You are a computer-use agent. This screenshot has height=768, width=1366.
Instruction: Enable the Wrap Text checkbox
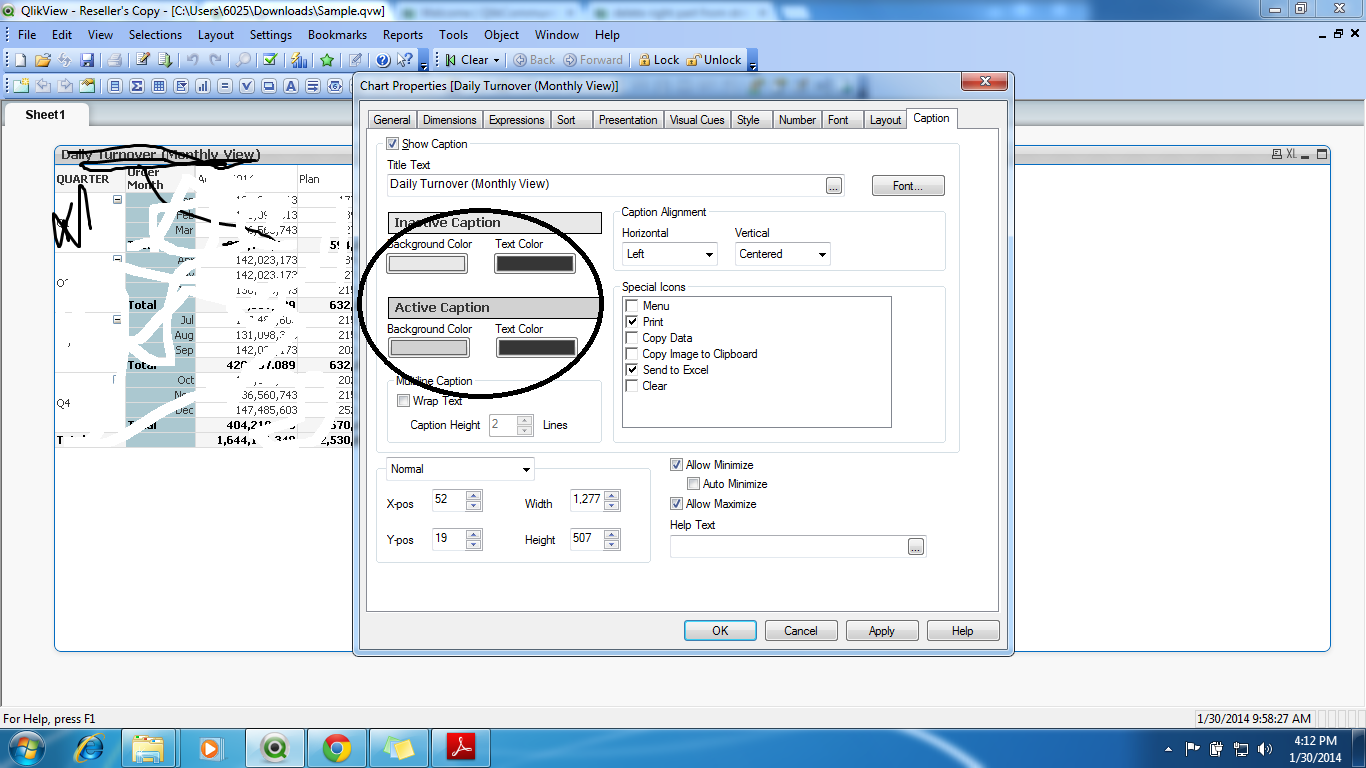[404, 401]
